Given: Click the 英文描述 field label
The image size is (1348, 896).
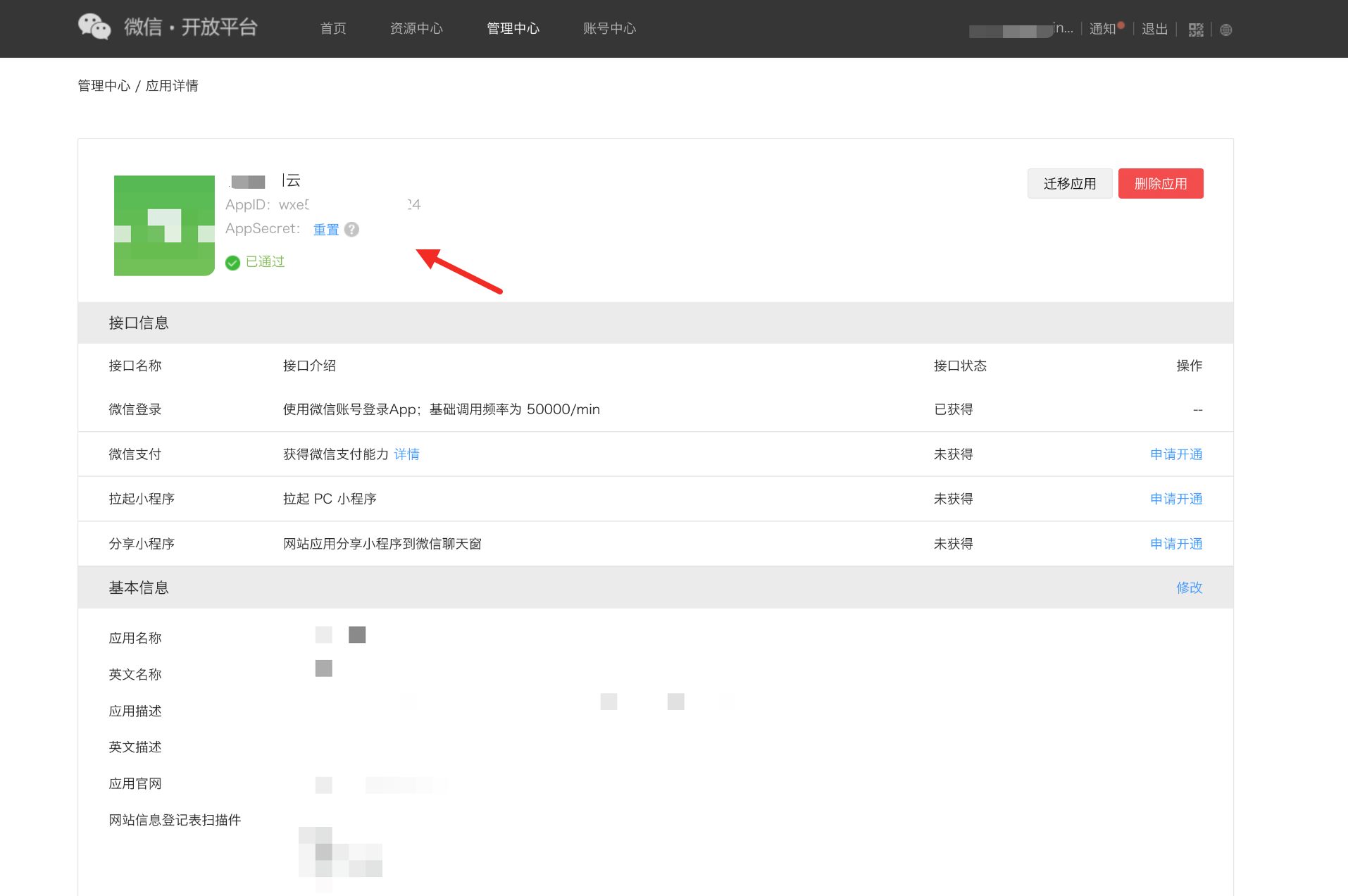Looking at the screenshot, I should [135, 747].
